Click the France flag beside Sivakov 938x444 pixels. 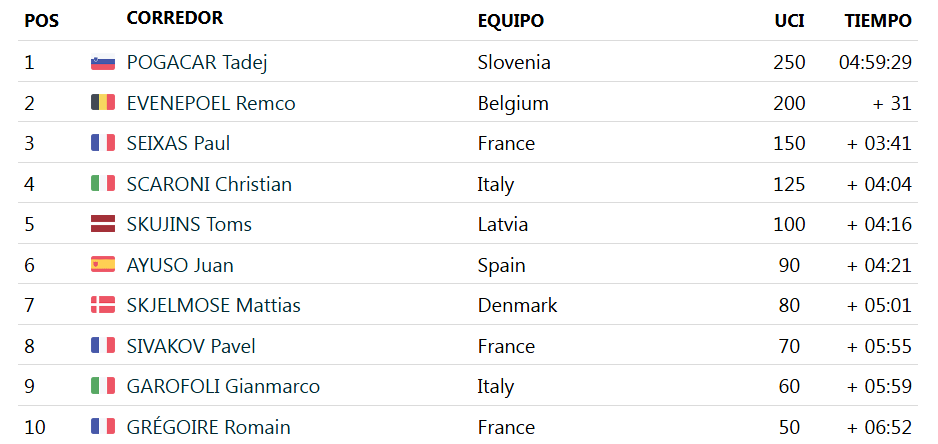click(x=103, y=346)
